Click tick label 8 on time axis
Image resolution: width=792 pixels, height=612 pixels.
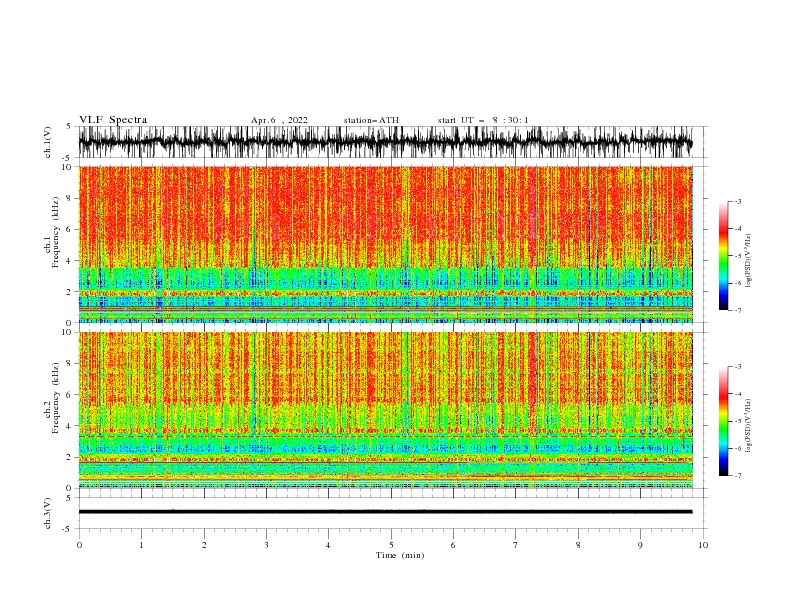click(x=578, y=545)
